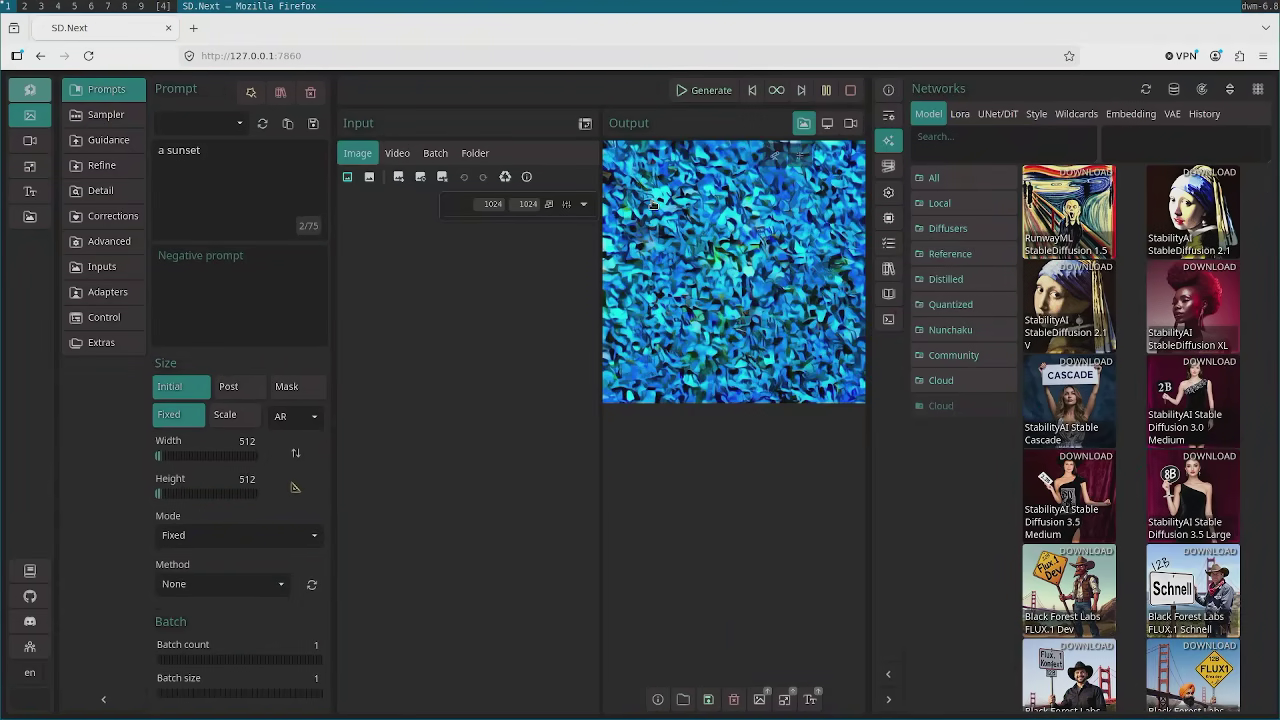The image size is (1280, 720).
Task: Switch to the Style networks tab
Action: pos(1036,114)
